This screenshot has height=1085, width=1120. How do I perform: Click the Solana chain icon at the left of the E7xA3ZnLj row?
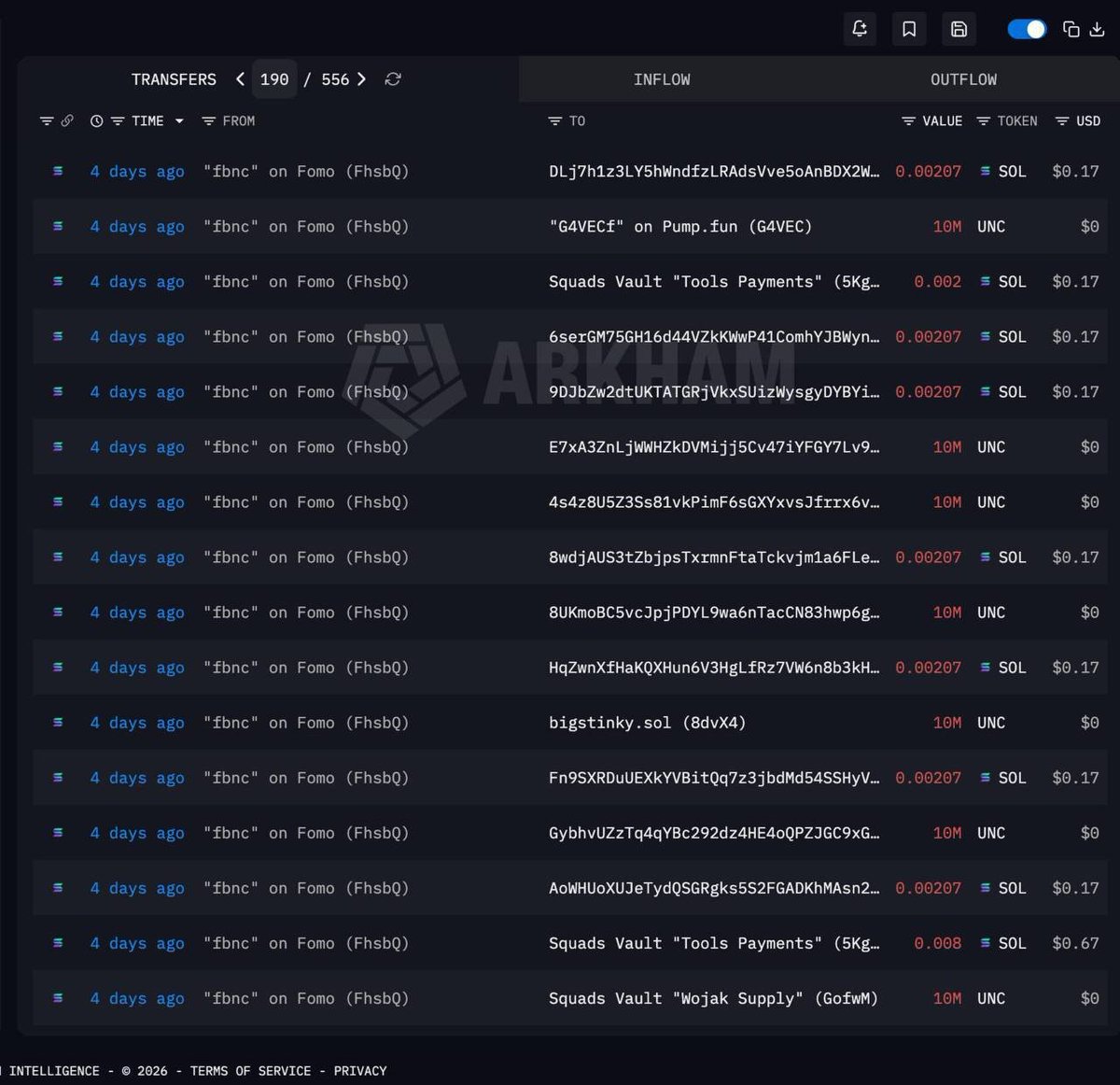click(x=58, y=446)
